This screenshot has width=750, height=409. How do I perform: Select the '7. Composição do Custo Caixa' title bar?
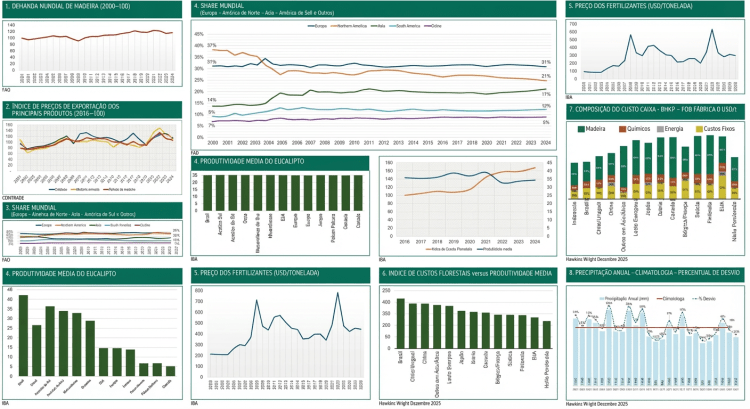pos(655,108)
